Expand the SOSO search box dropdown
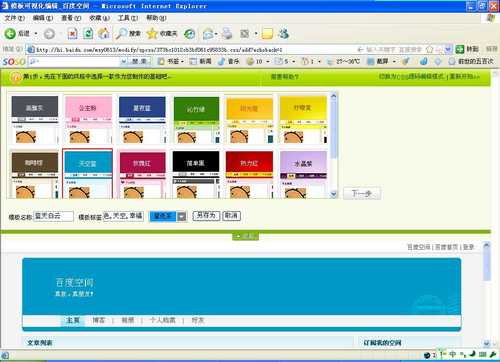Image resolution: width=500 pixels, height=362 pixels. [x=124, y=61]
